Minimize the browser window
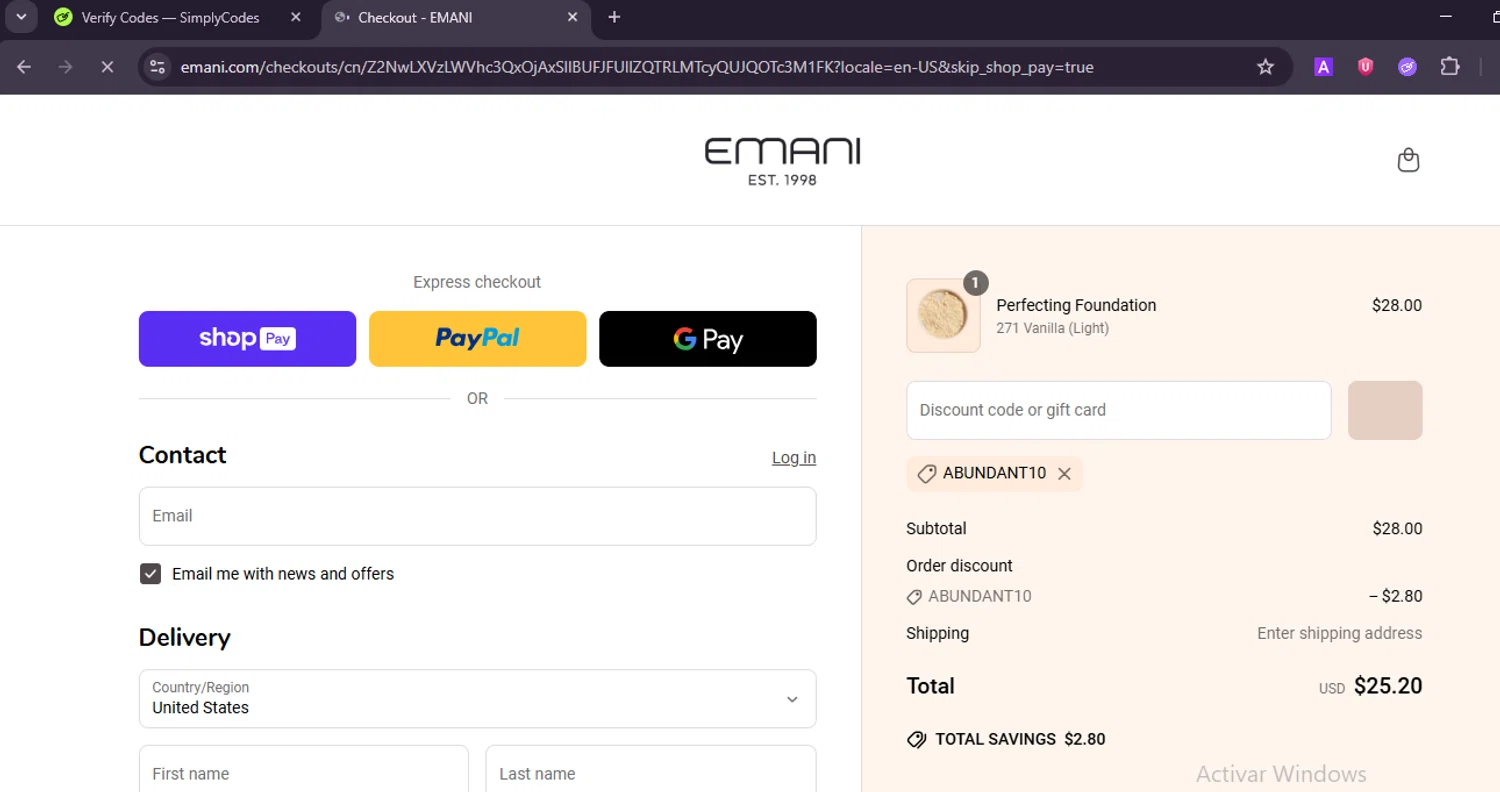The height and width of the screenshot is (792, 1500). (1445, 17)
